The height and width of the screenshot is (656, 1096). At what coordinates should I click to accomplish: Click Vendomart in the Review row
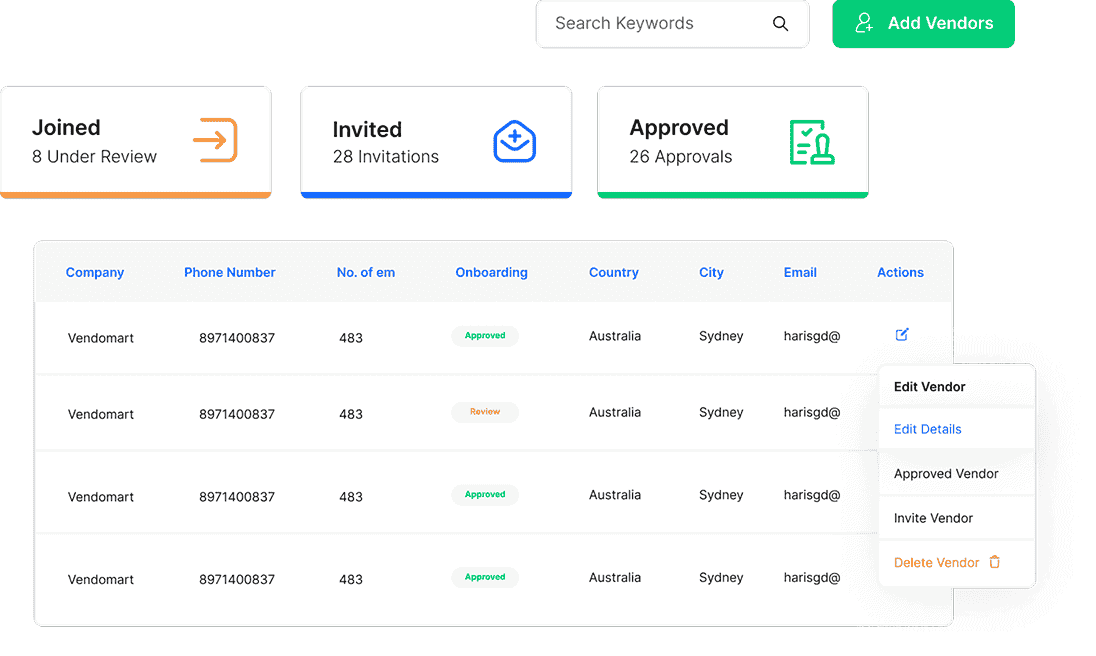(101, 414)
